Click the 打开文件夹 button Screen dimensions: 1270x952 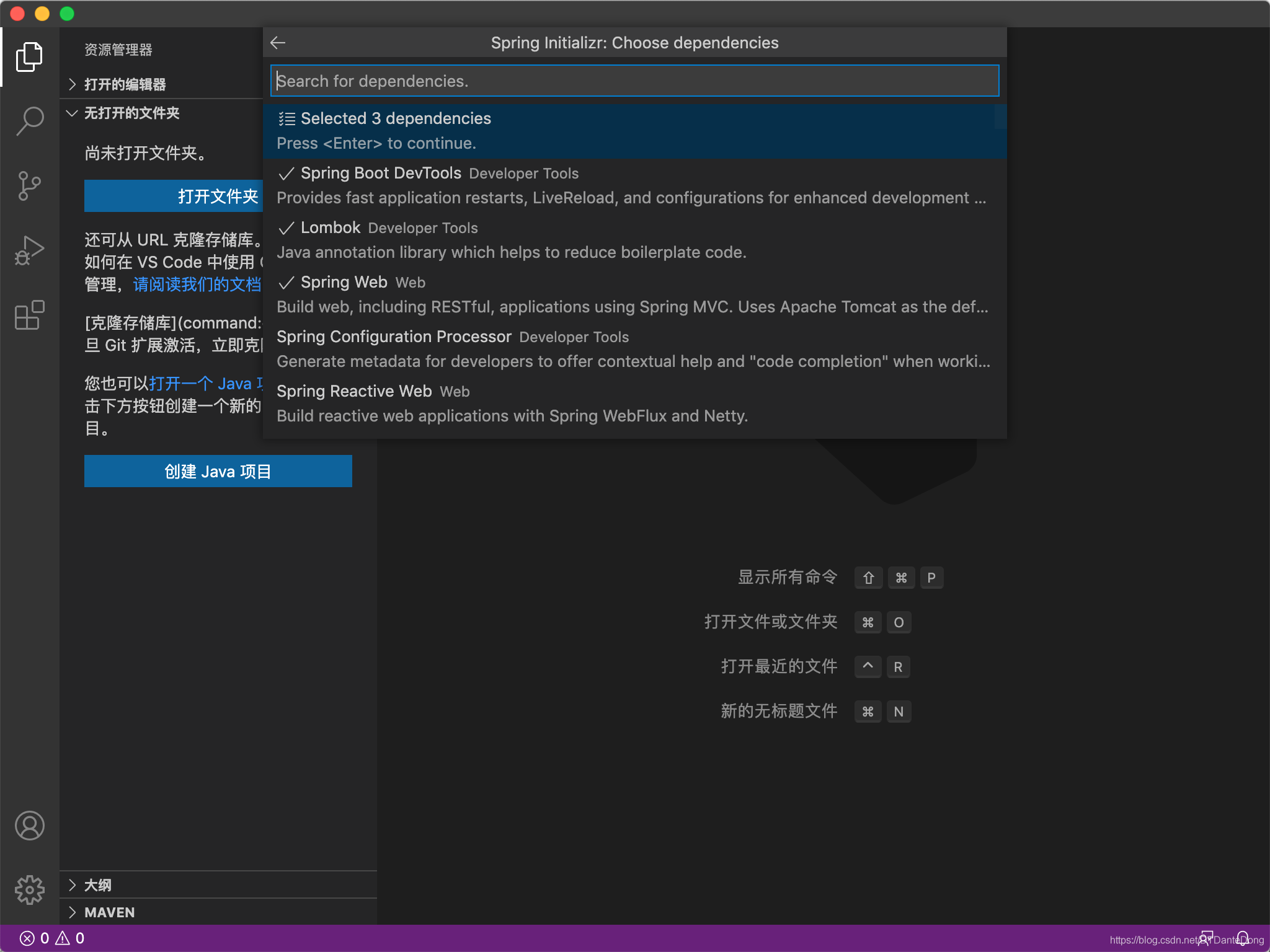(x=174, y=196)
